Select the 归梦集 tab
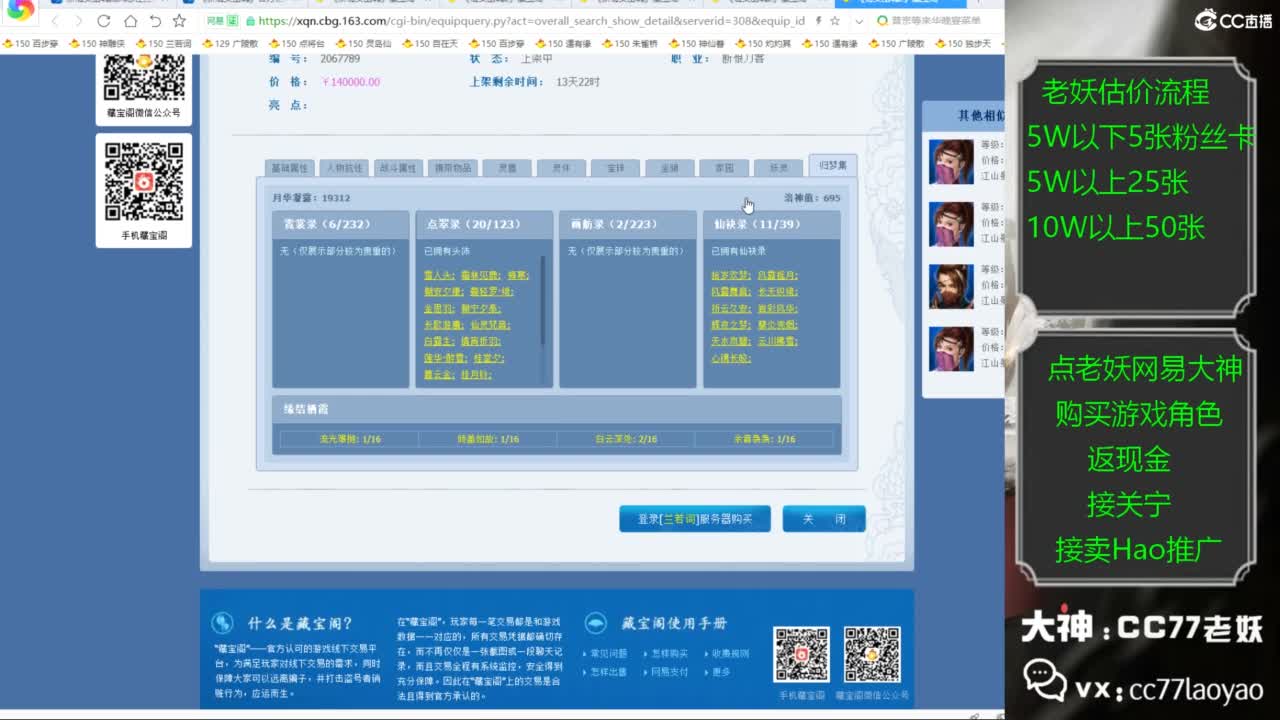Image resolution: width=1280 pixels, height=720 pixels. coord(832,166)
